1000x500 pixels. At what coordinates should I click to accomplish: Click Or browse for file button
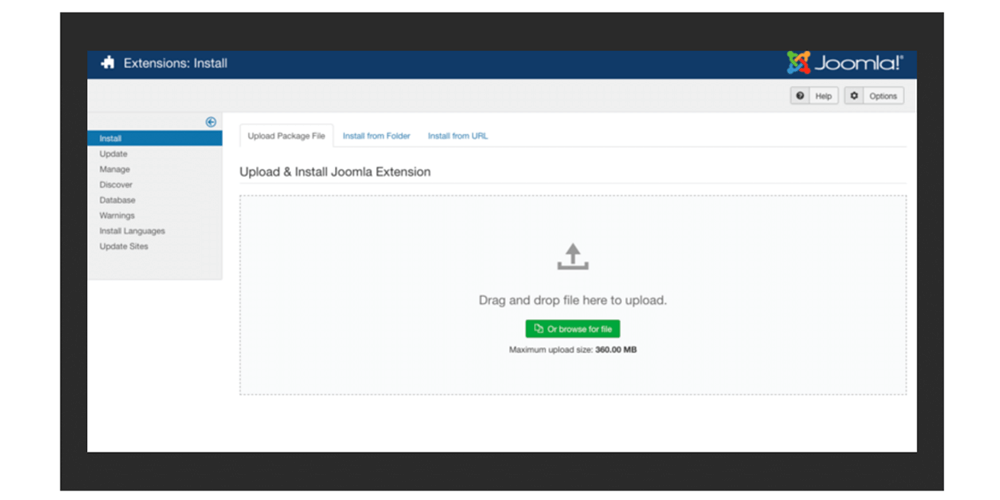coord(573,329)
